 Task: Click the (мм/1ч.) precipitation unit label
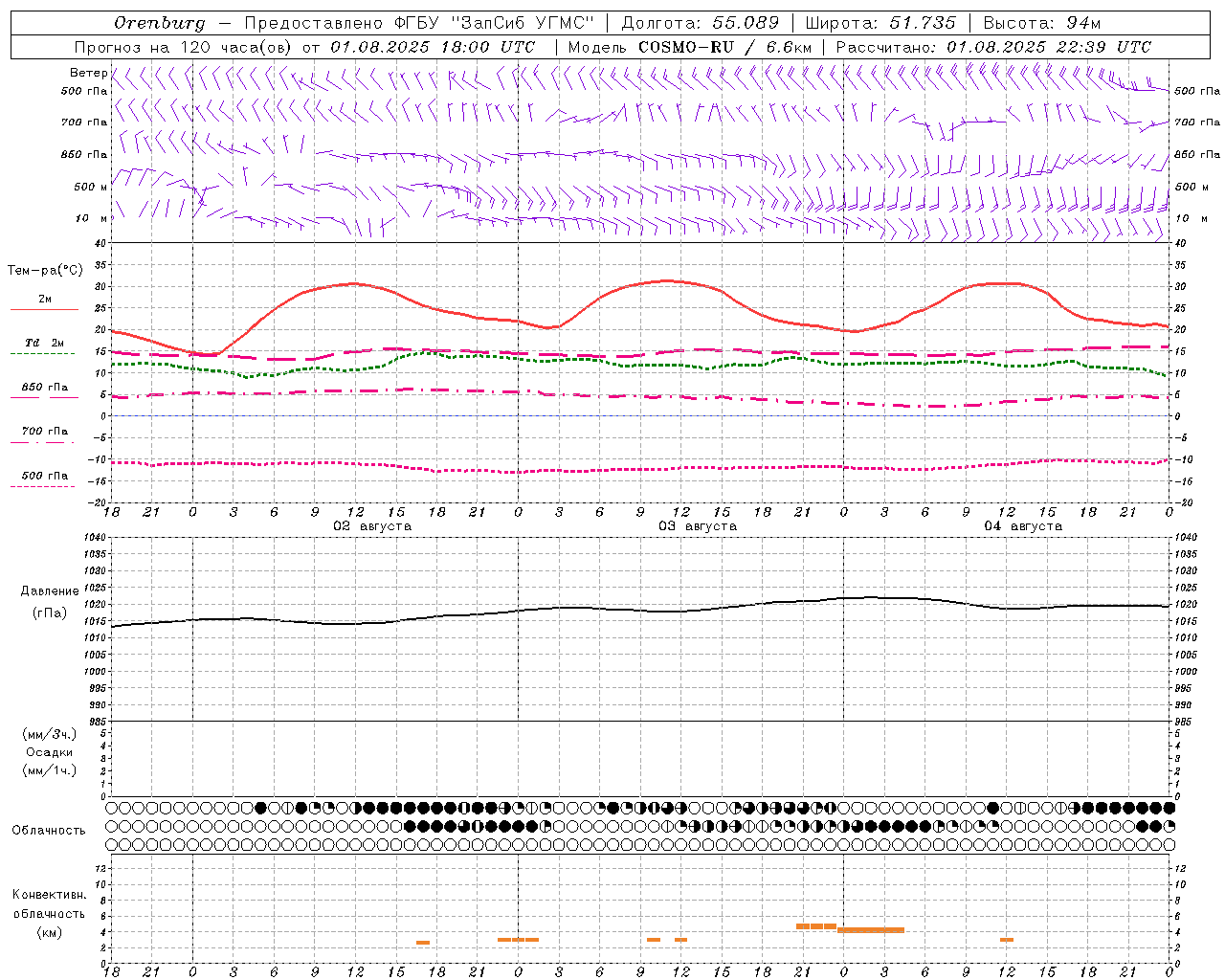coord(50,770)
